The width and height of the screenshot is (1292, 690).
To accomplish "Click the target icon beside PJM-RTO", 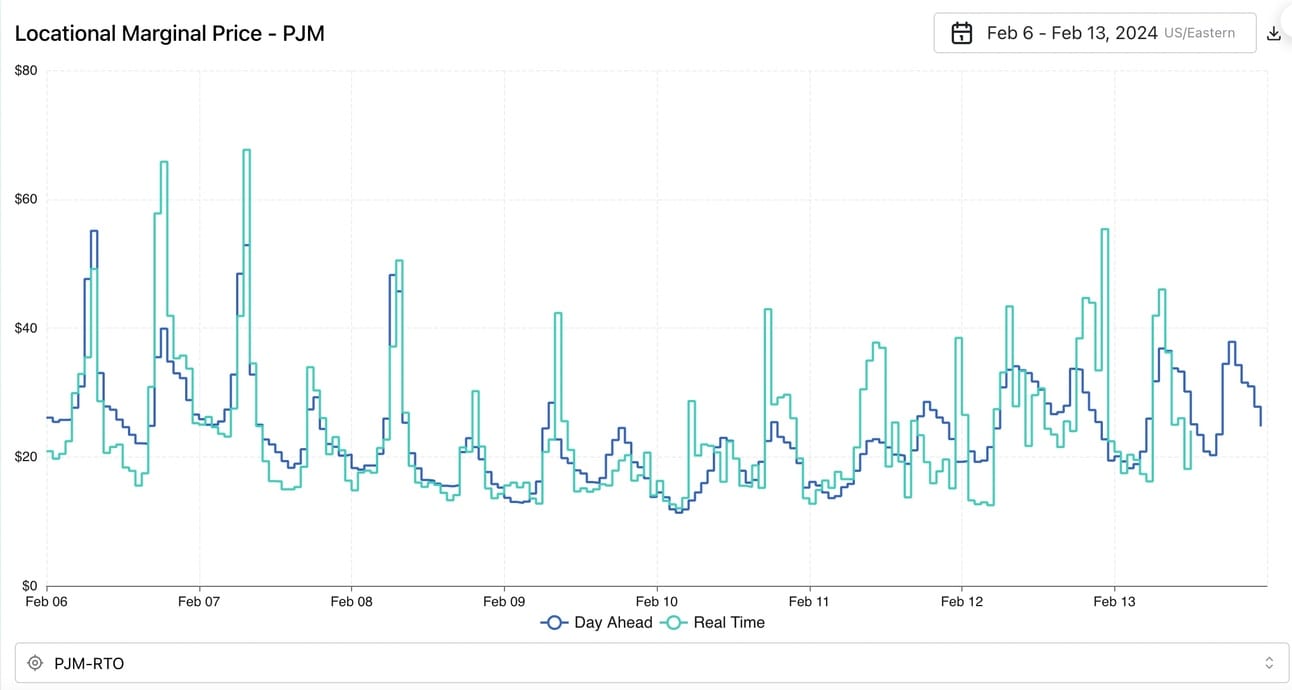I will (35, 663).
